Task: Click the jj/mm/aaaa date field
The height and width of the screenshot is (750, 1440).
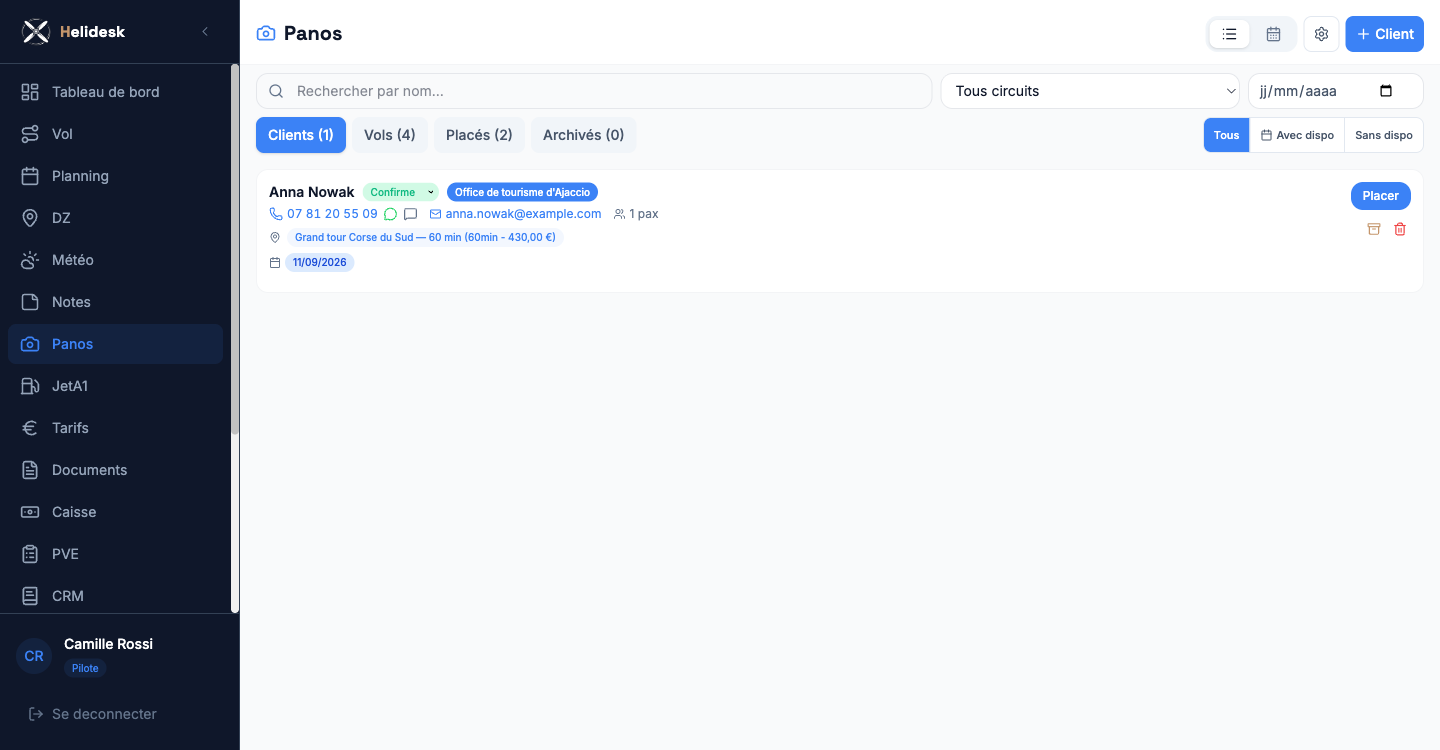Action: click(1336, 91)
